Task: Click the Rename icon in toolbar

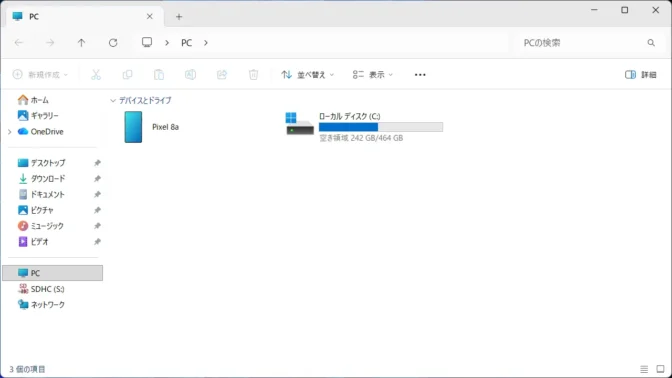Action: pos(190,75)
